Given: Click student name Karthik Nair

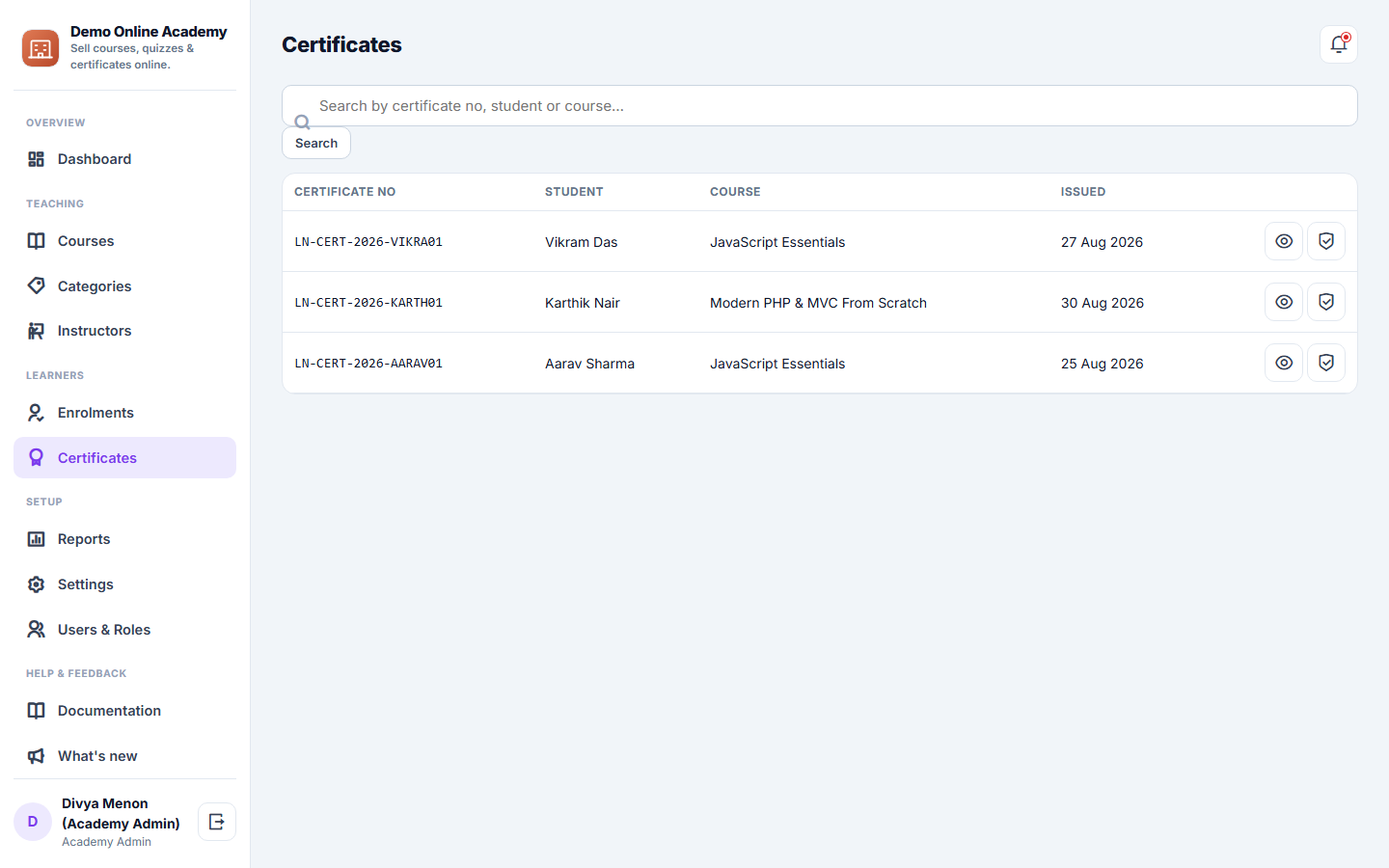Looking at the screenshot, I should point(583,303).
